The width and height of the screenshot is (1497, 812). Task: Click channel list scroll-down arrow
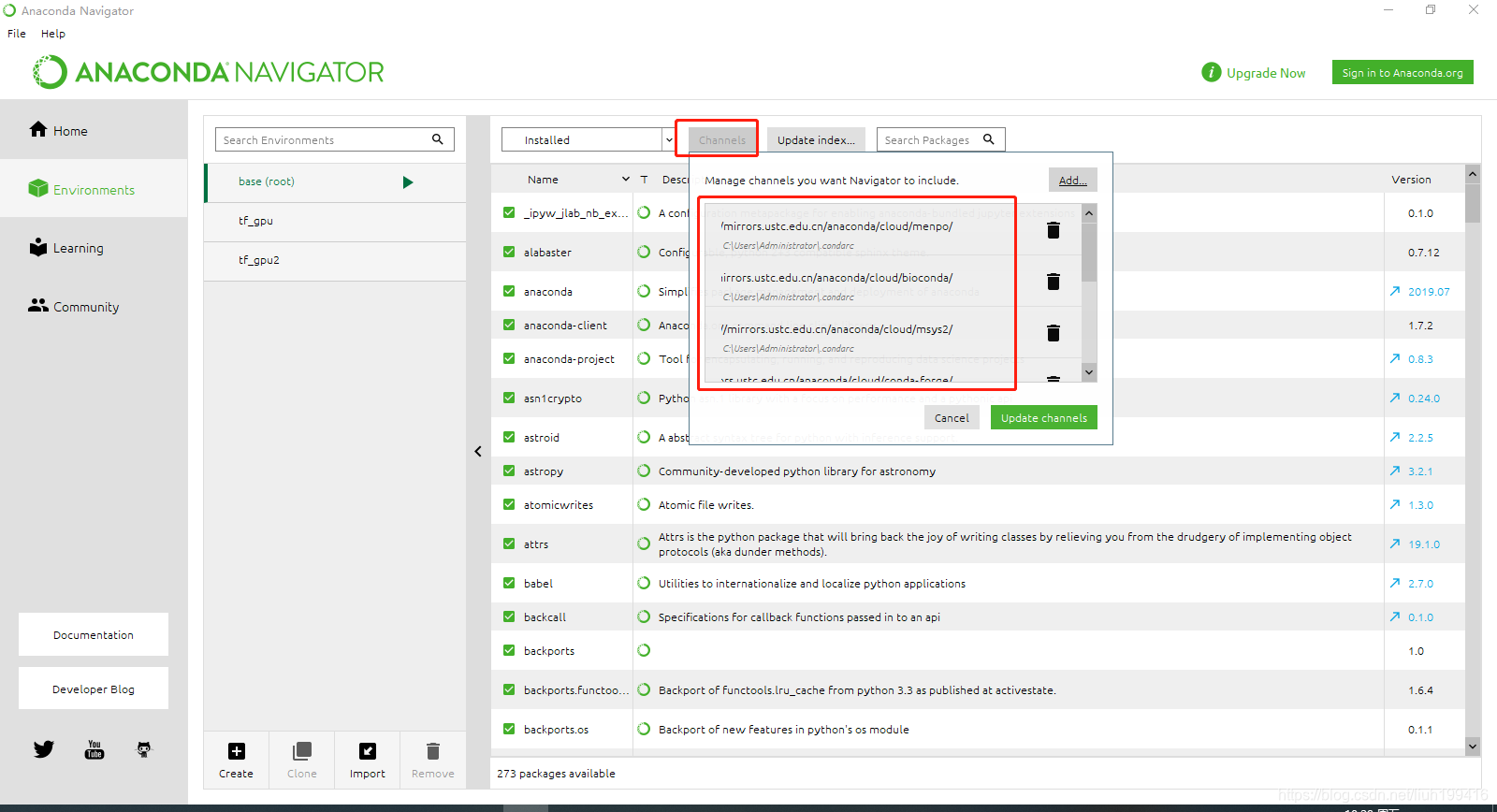(1089, 372)
